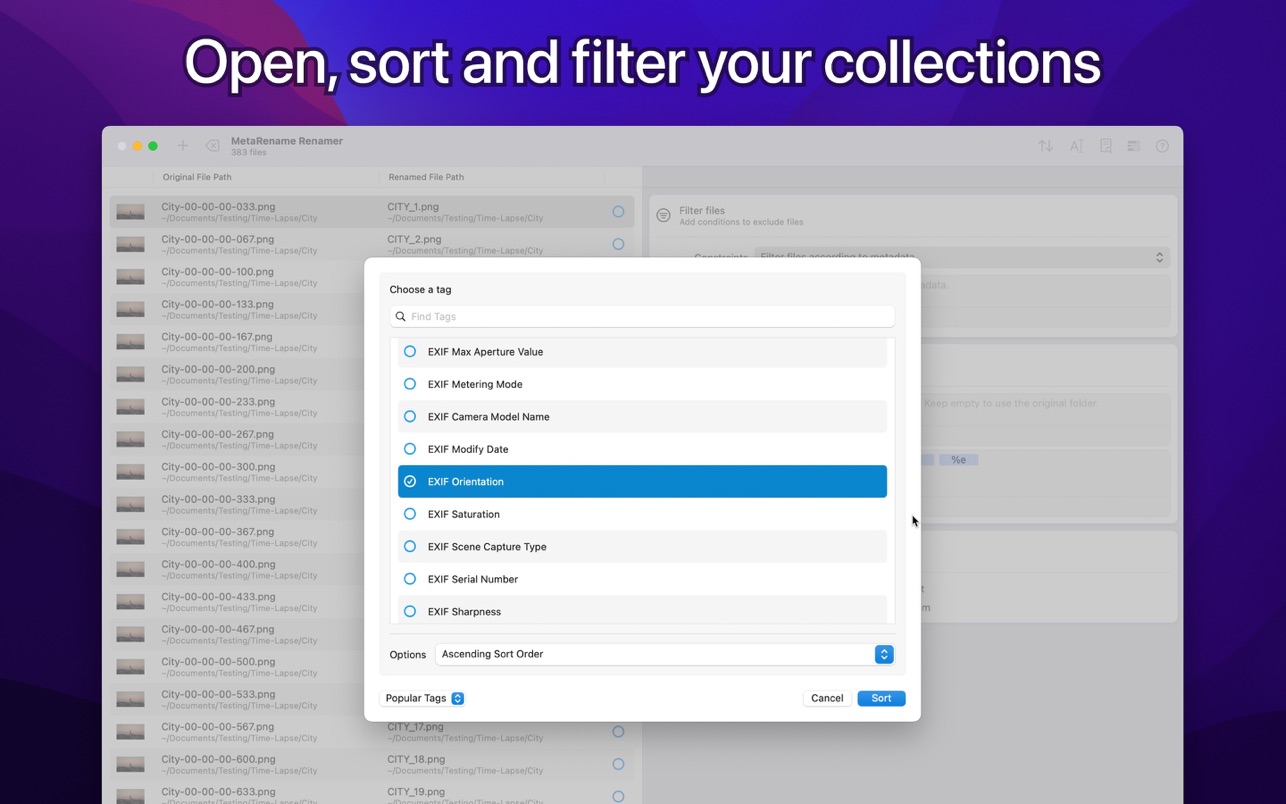Click the City-00-00-00-033.png thumbnail
The height and width of the screenshot is (804, 1286).
(x=130, y=212)
